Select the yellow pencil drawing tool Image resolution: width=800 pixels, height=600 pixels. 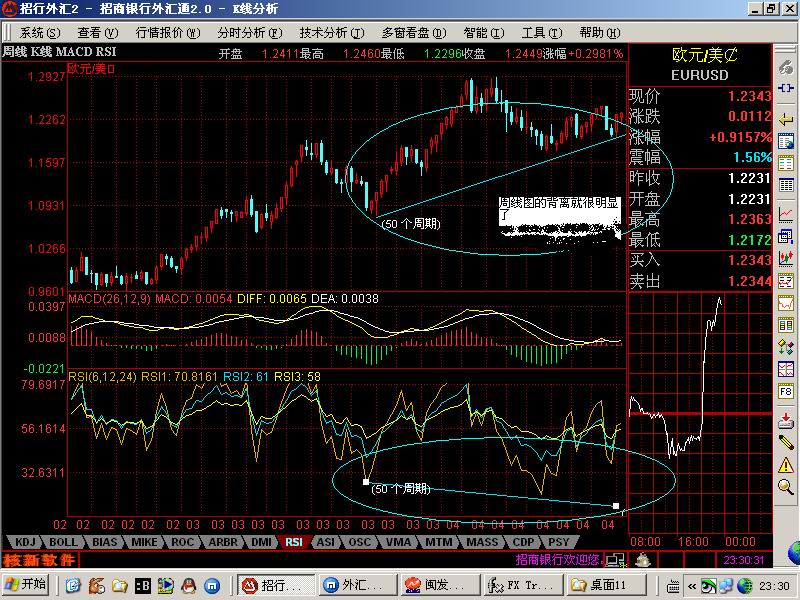coord(786,442)
